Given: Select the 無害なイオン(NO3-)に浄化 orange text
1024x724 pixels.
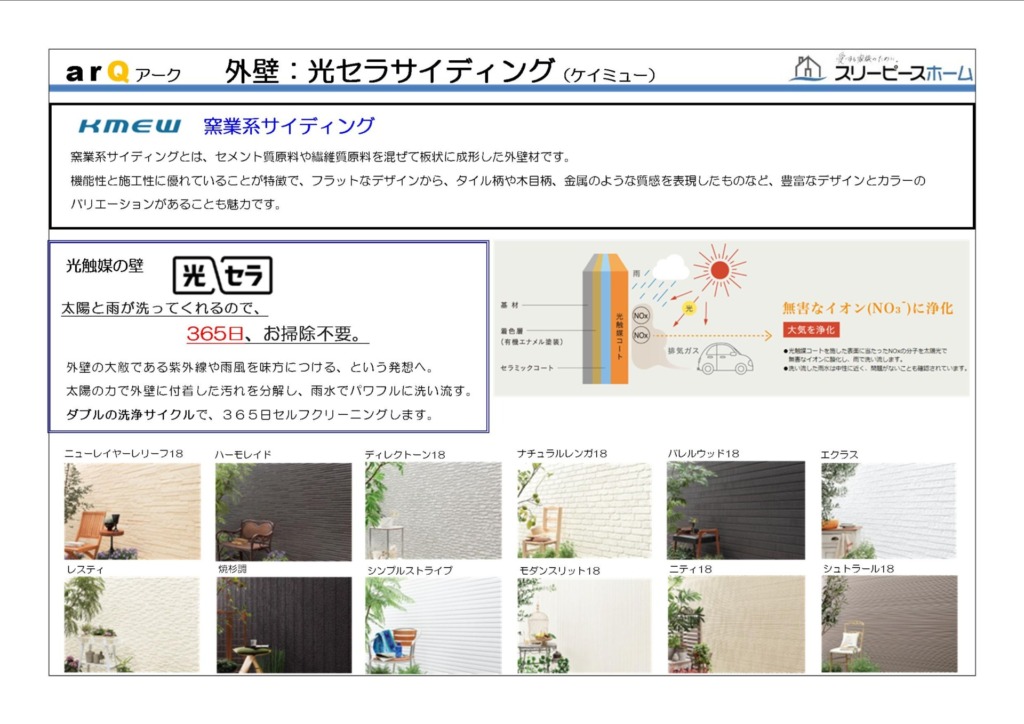Looking at the screenshot, I should pos(867,307).
